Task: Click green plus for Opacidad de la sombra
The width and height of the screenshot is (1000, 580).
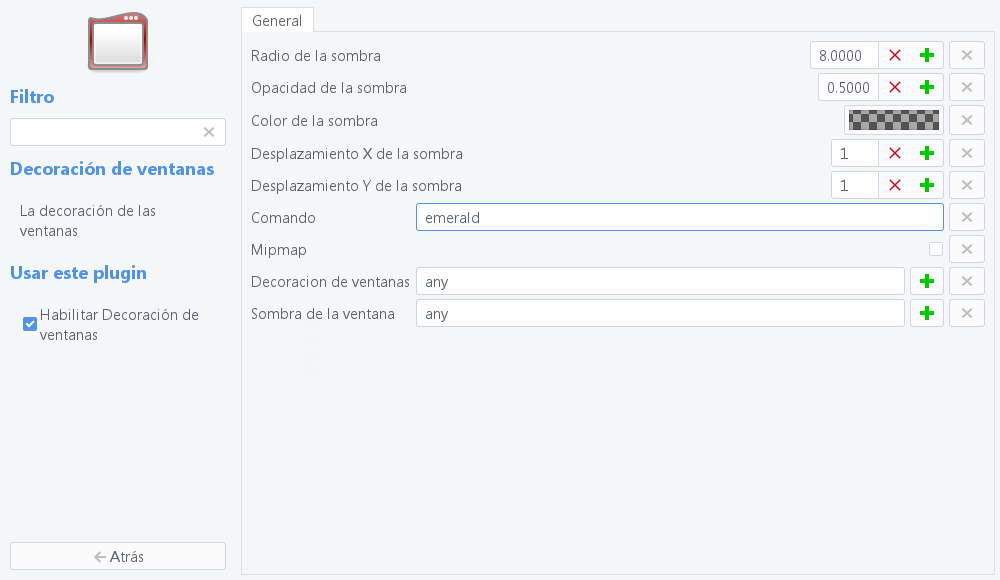Action: pos(927,88)
